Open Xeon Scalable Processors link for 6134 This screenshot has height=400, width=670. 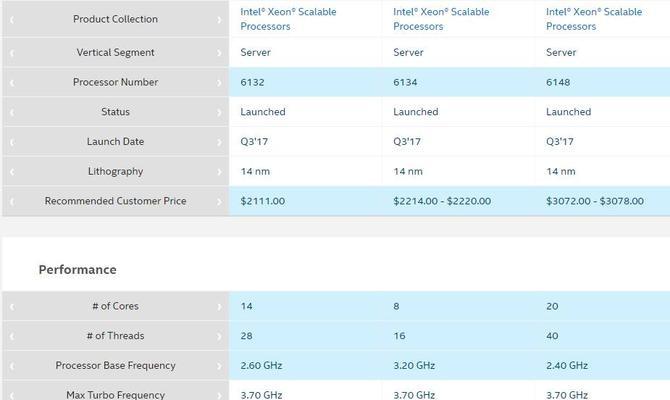441,19
